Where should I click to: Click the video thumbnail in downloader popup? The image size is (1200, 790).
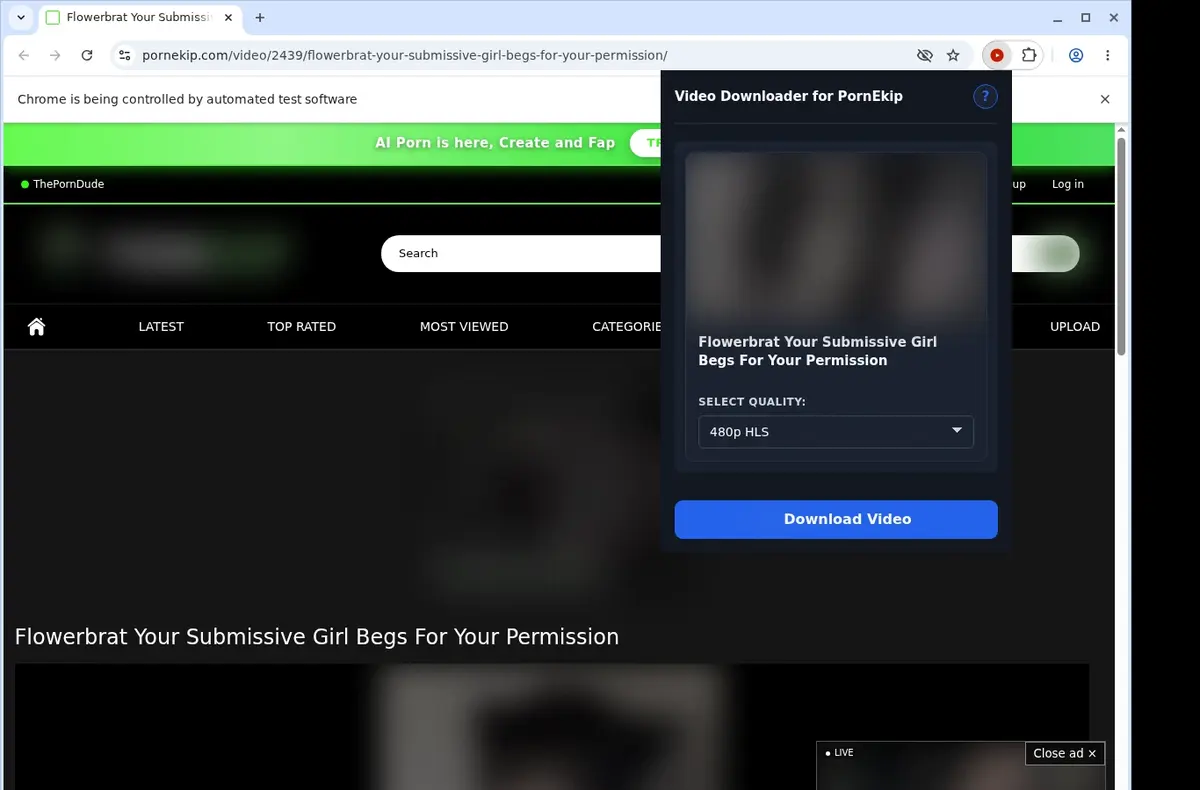click(836, 236)
